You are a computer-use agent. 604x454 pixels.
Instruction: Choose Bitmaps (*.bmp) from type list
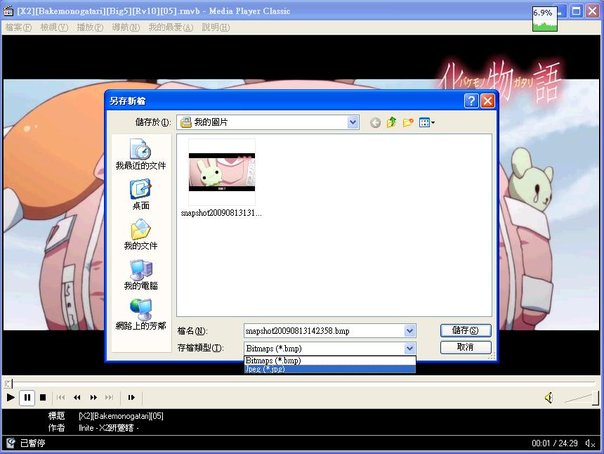pyautogui.click(x=330, y=361)
